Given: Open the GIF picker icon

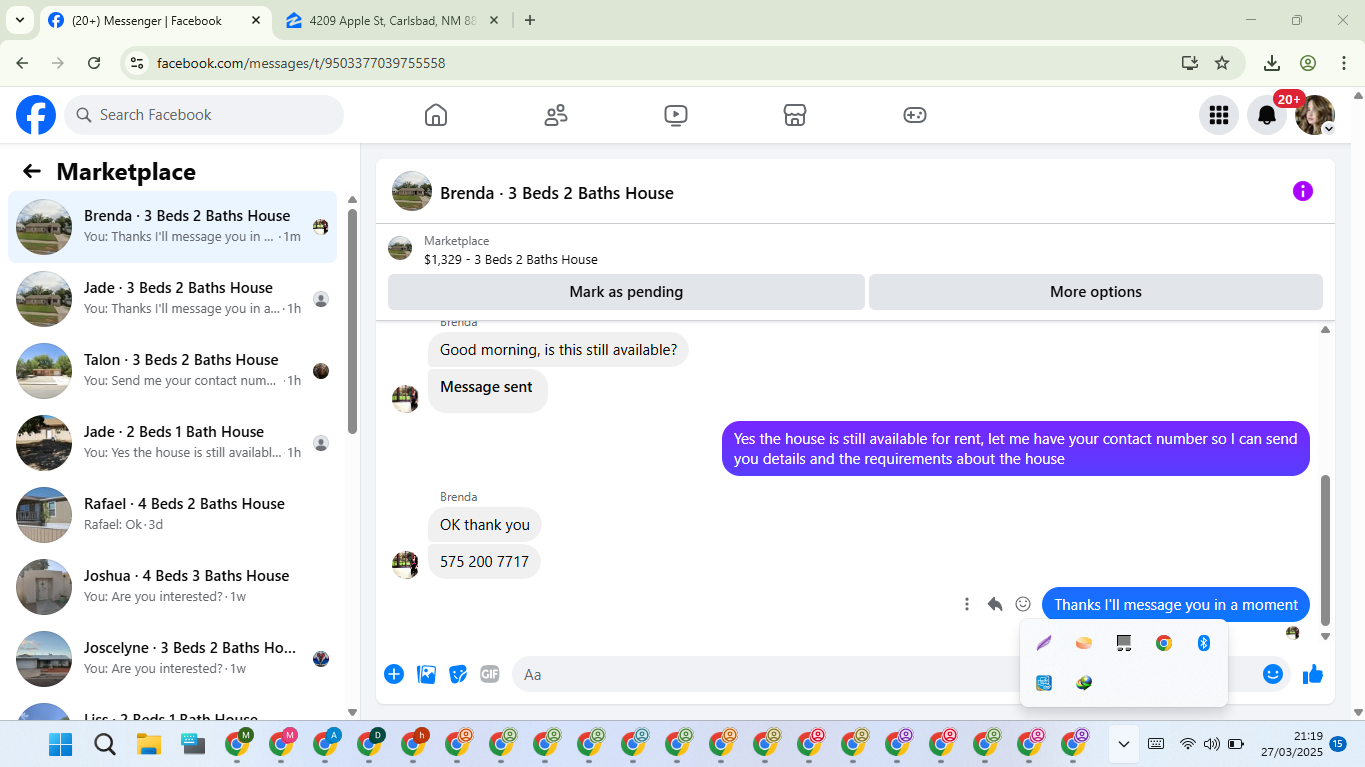Looking at the screenshot, I should pos(490,674).
